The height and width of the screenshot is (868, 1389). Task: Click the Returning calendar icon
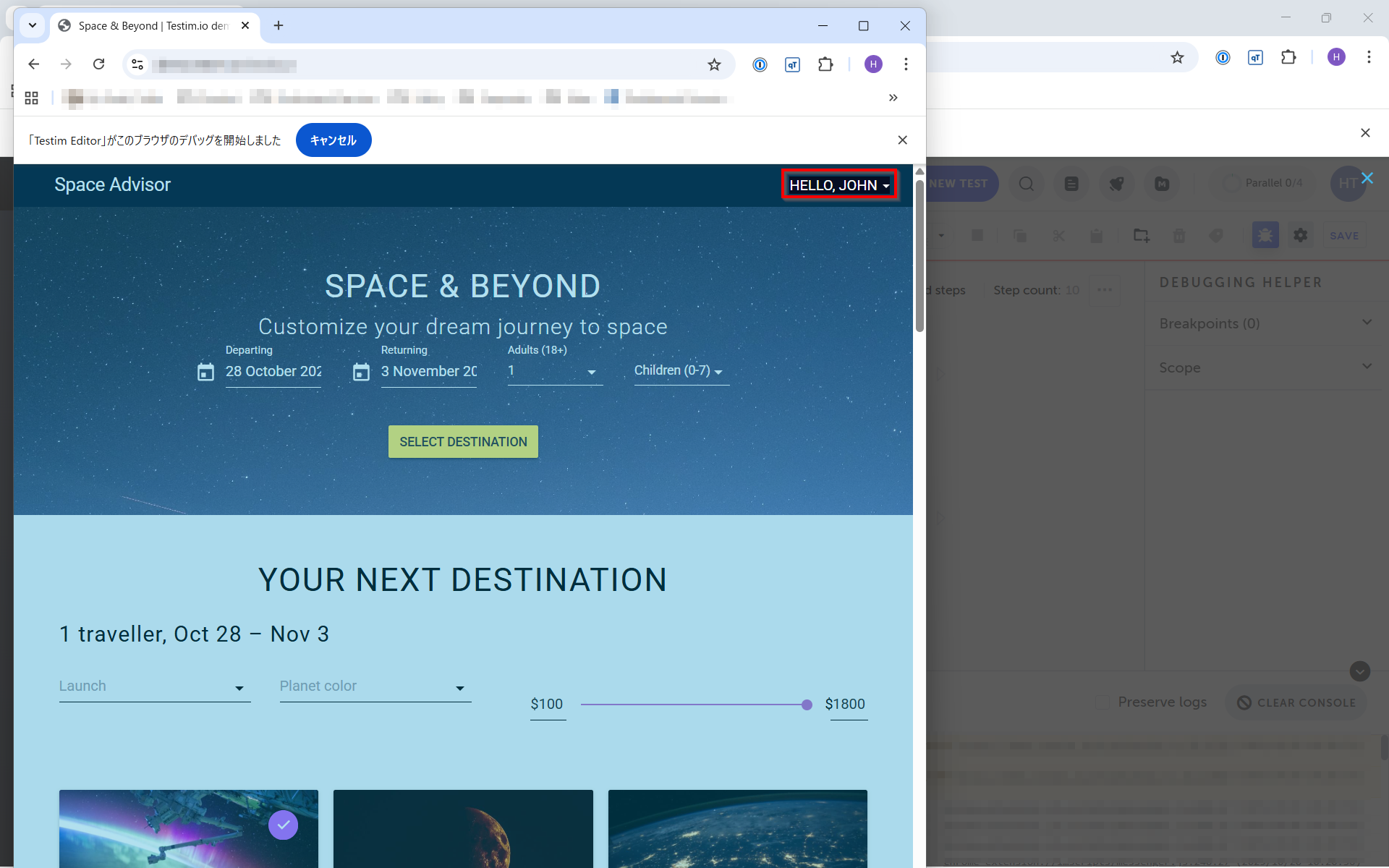pyautogui.click(x=361, y=372)
